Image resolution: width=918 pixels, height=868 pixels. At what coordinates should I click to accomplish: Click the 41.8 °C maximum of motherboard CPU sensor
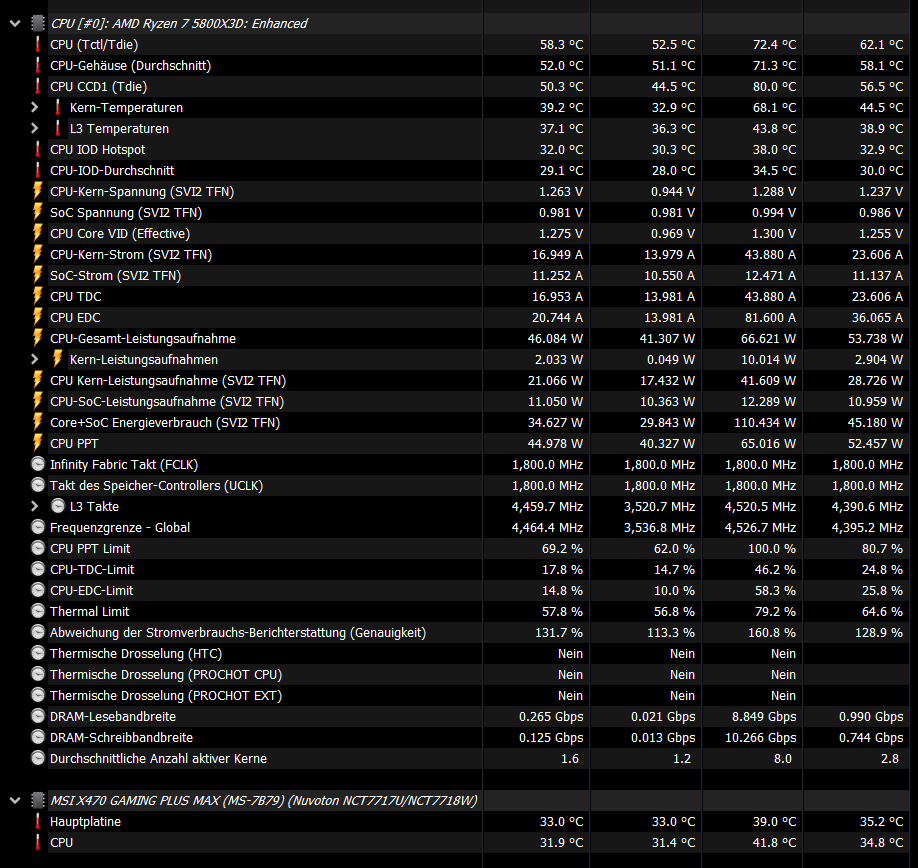coord(774,842)
